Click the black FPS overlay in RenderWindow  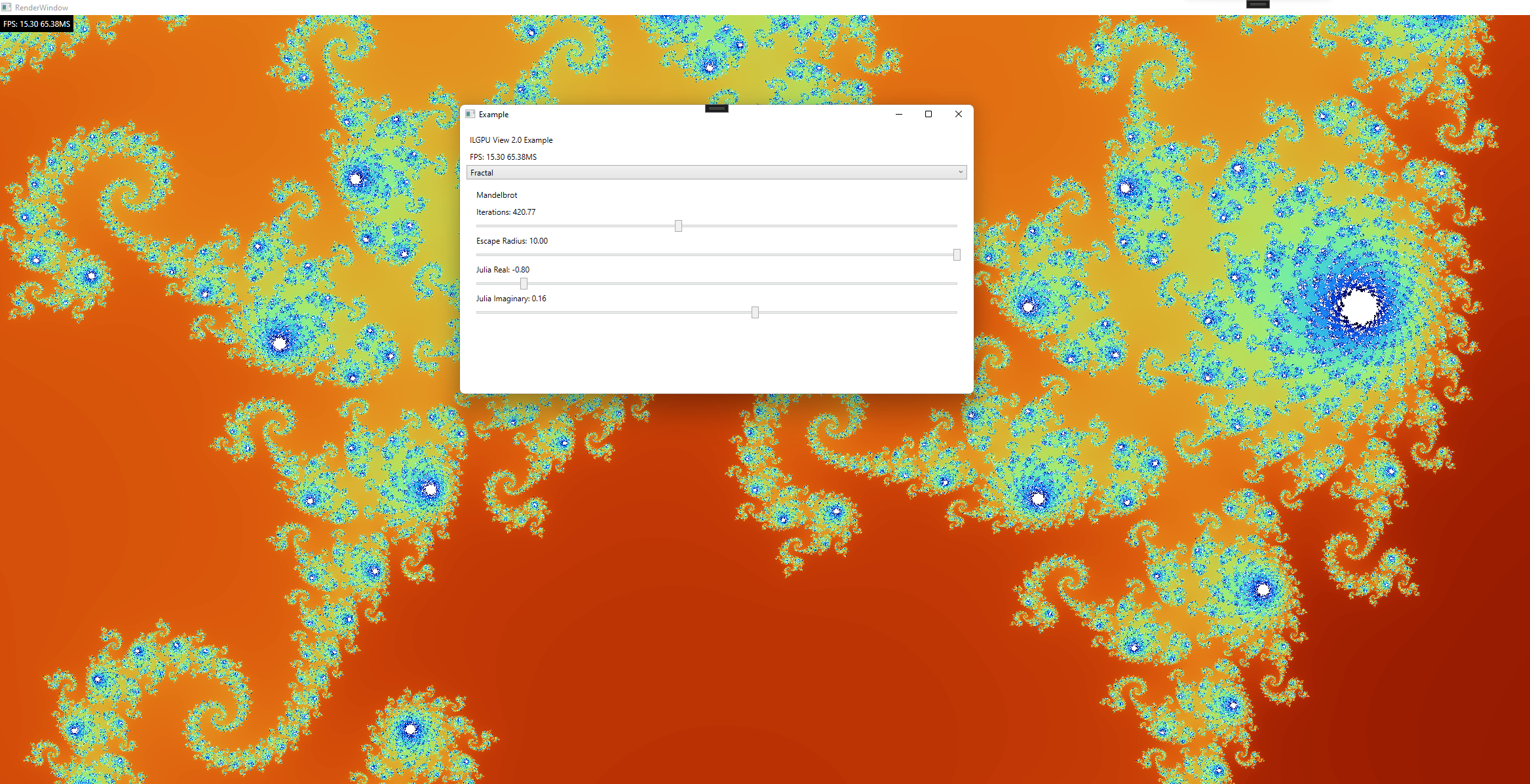pyautogui.click(x=37, y=24)
